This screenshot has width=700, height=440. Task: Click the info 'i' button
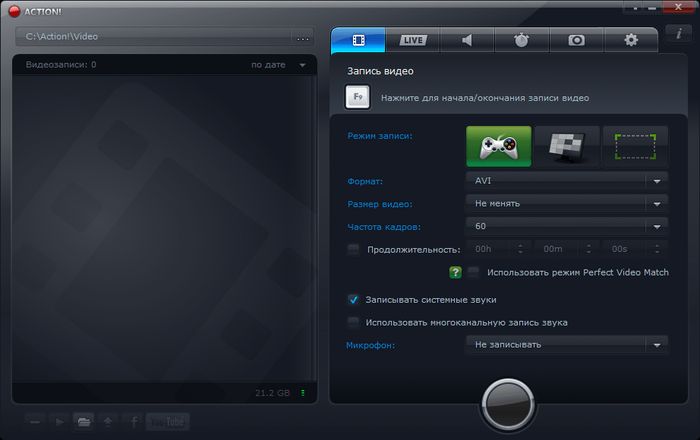(x=679, y=33)
